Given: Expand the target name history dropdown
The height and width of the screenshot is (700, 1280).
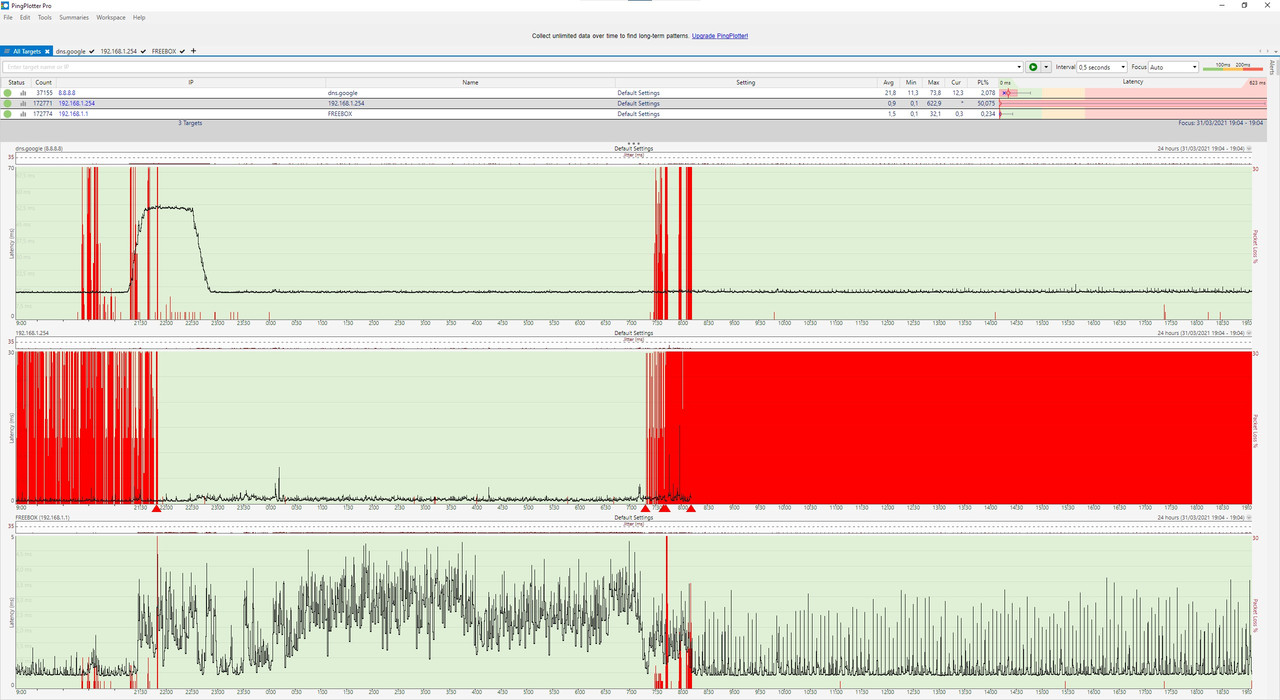Looking at the screenshot, I should 1018,67.
